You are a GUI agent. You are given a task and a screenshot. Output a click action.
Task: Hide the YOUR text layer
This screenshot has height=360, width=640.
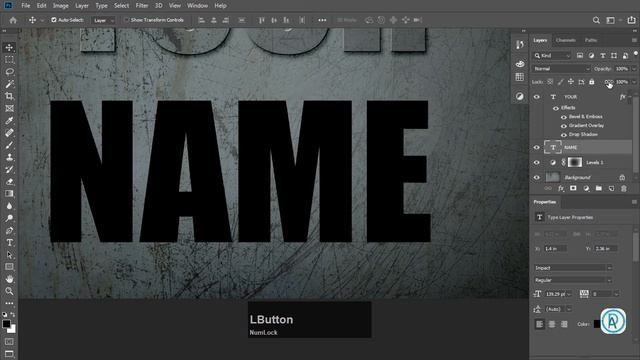pyautogui.click(x=537, y=97)
